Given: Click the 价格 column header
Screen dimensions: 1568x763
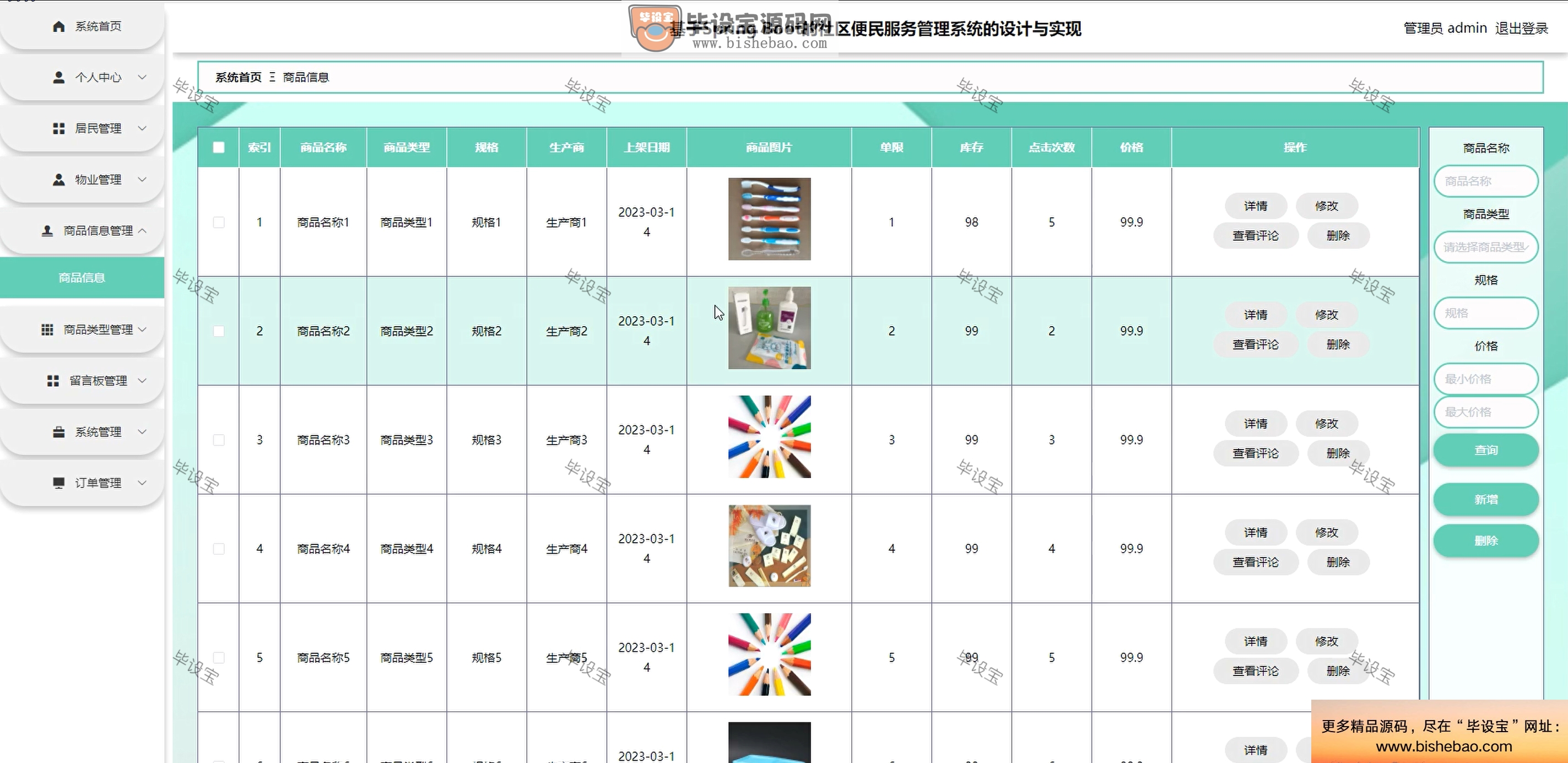Looking at the screenshot, I should pyautogui.click(x=1132, y=147).
